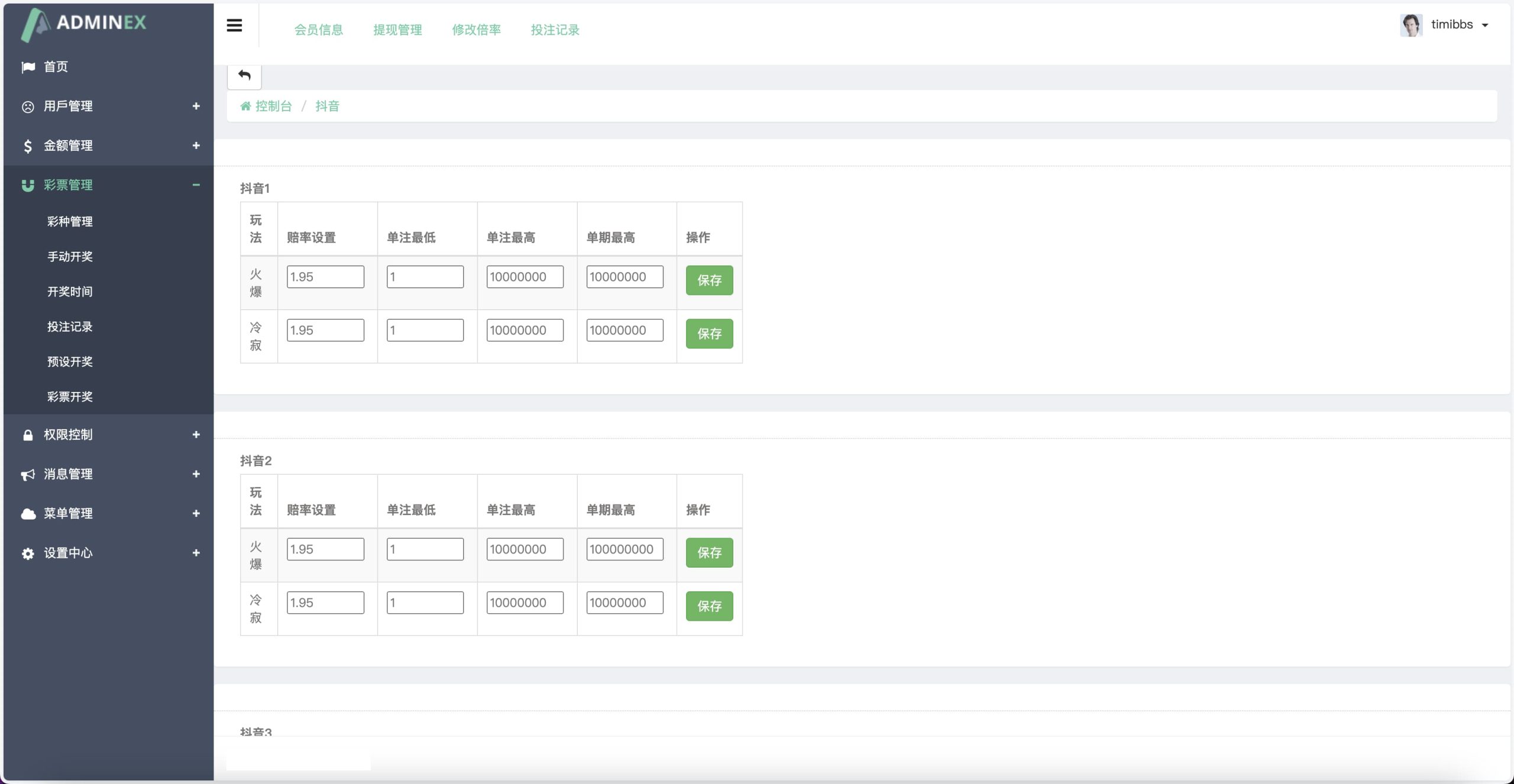Expand the 用戶管理 sidebar section

click(x=196, y=106)
